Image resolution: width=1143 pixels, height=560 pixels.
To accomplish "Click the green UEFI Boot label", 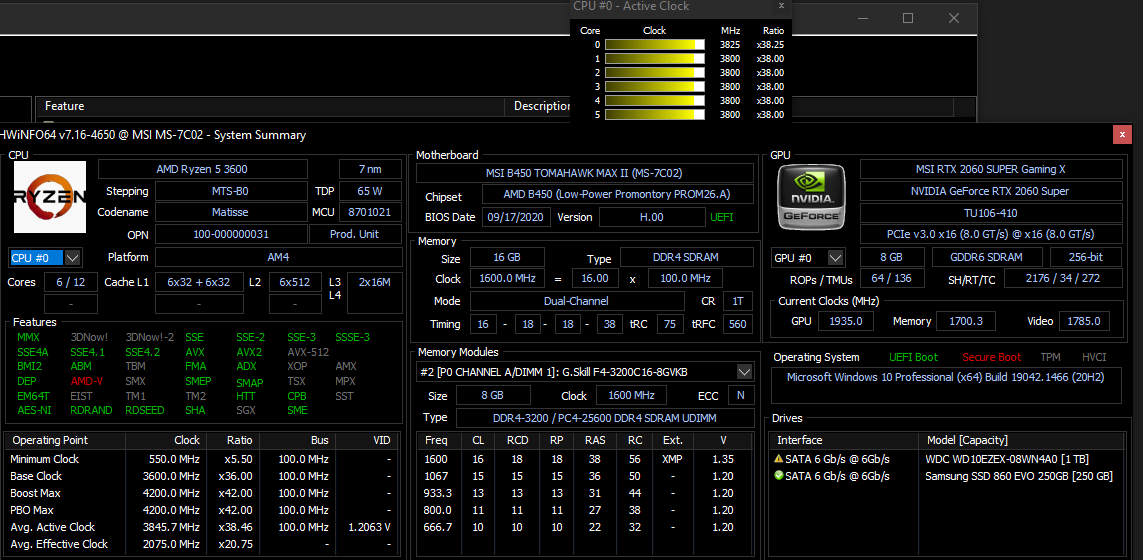I will [x=913, y=357].
